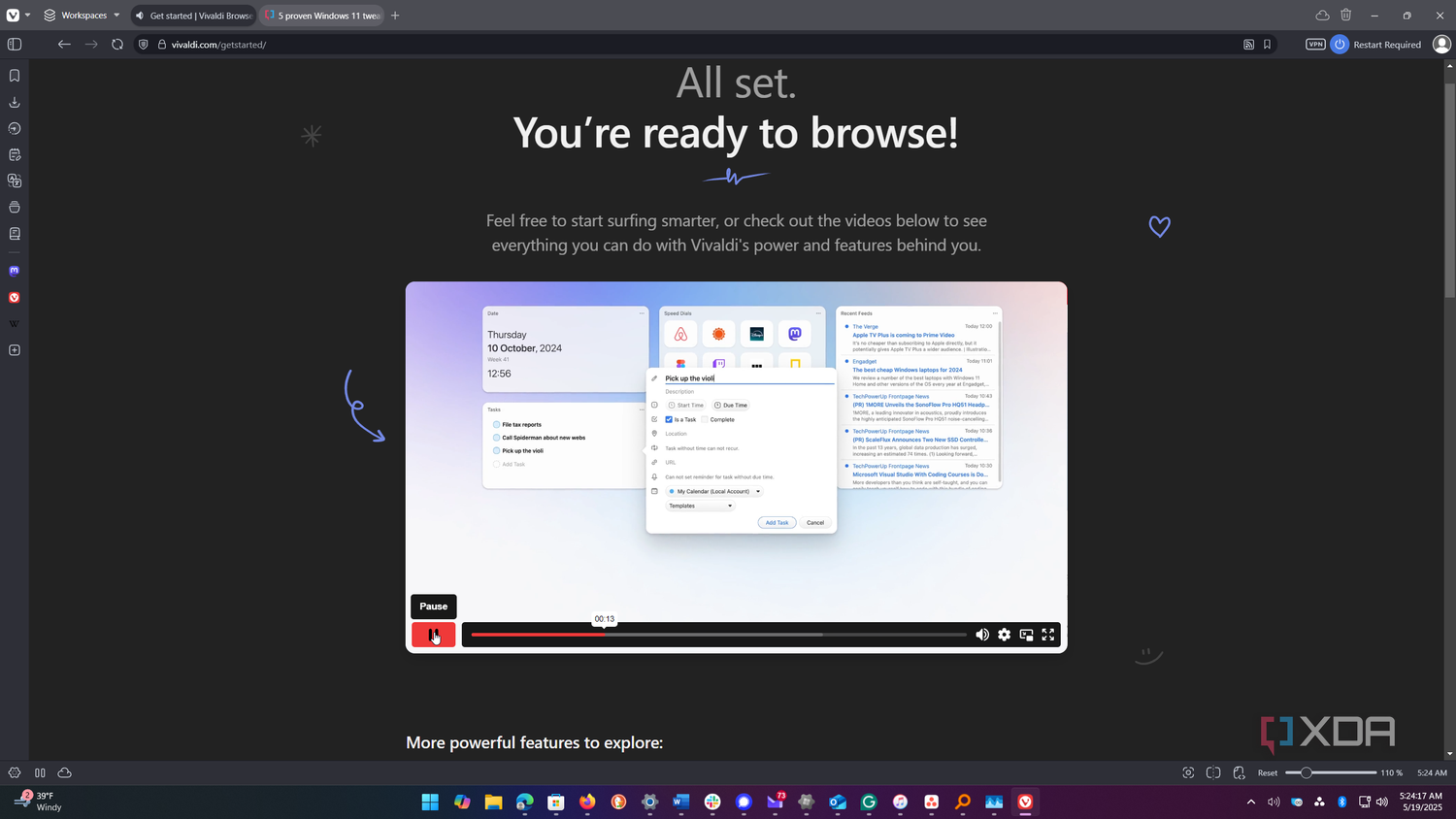1456x819 pixels.
Task: Open the History side panel
Action: 15,128
